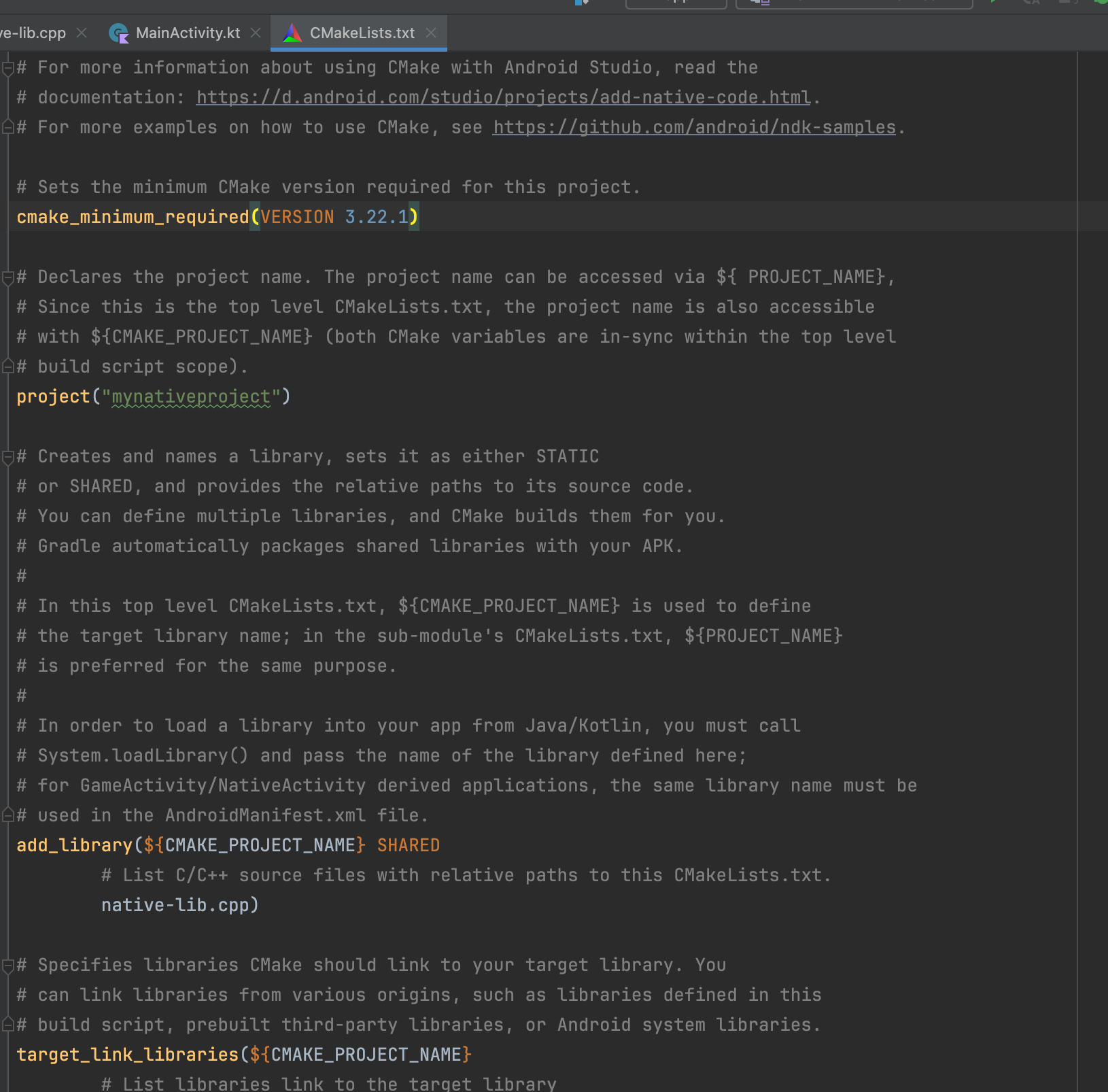
Task: Click comment 'Gradle automatically packages shared libraries'
Action: click(349, 546)
